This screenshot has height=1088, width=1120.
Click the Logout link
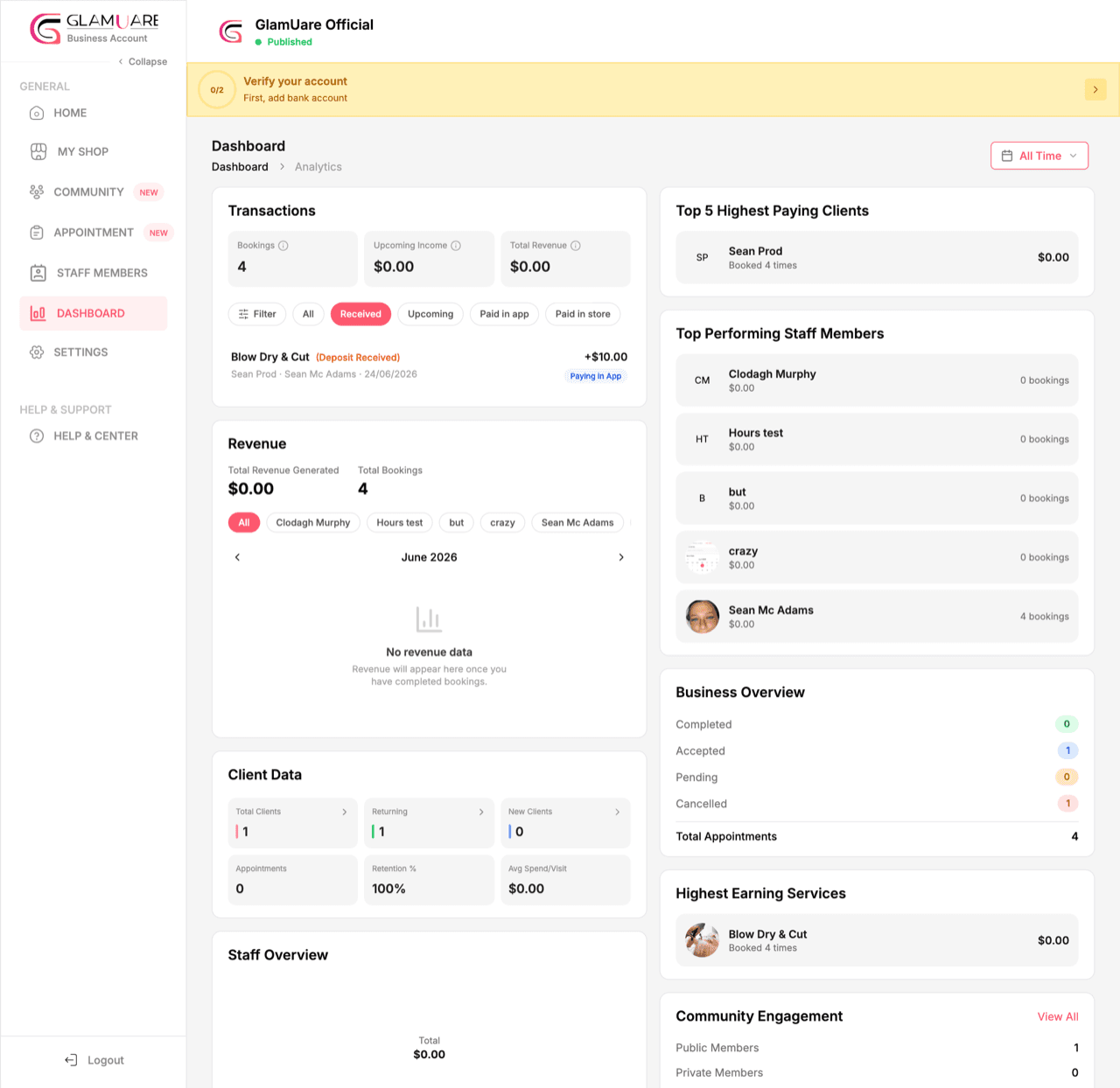pyautogui.click(x=94, y=1060)
